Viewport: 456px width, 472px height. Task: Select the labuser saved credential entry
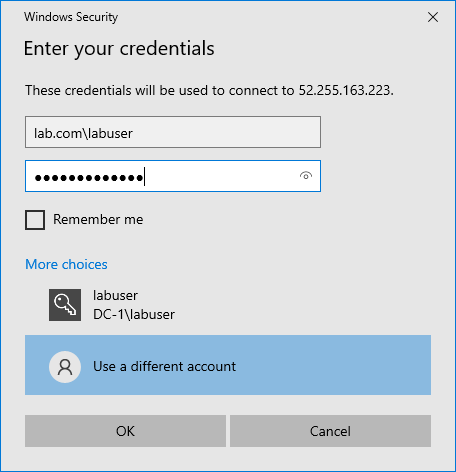(228, 305)
